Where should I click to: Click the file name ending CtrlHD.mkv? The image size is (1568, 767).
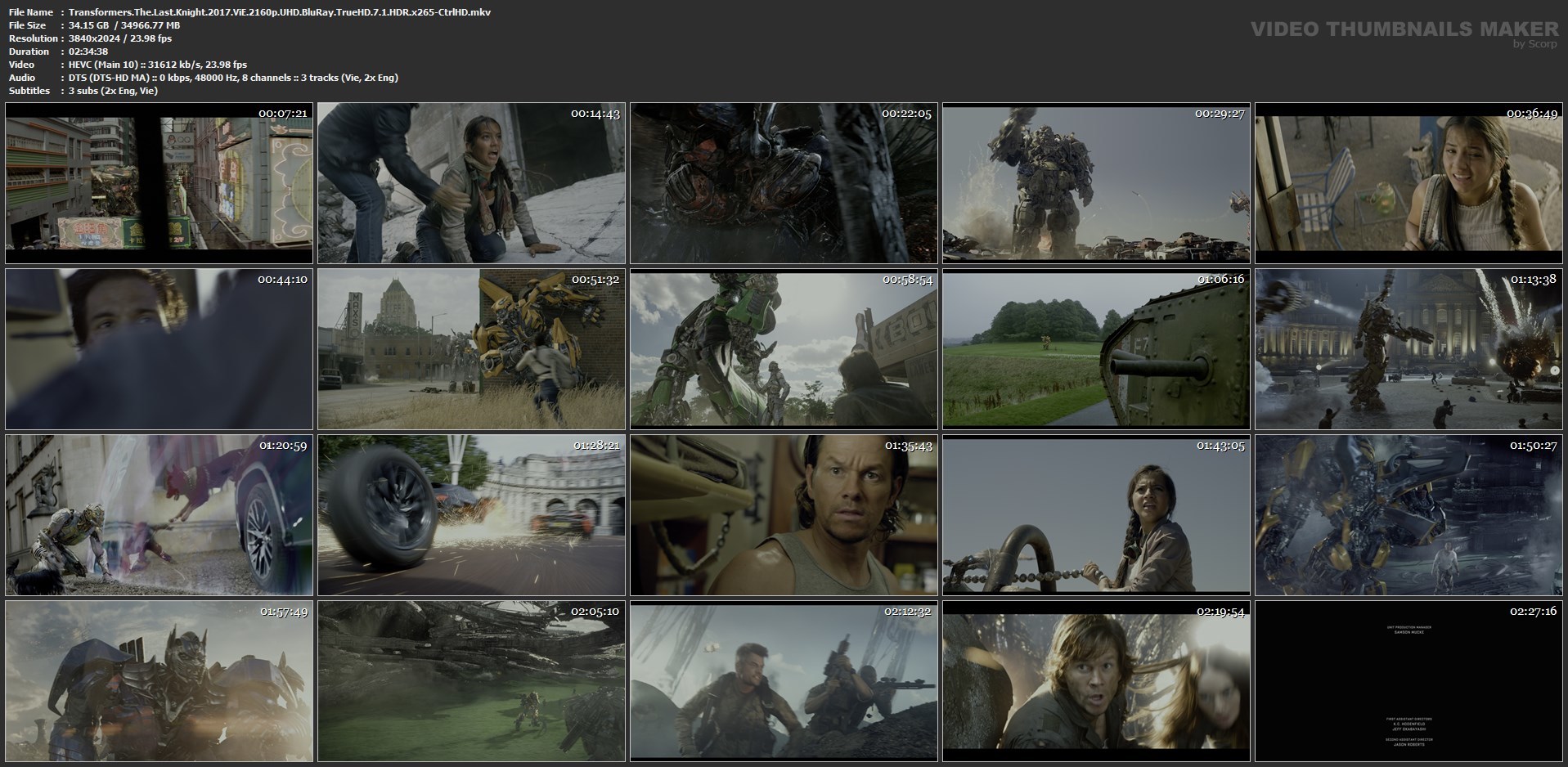[280, 12]
